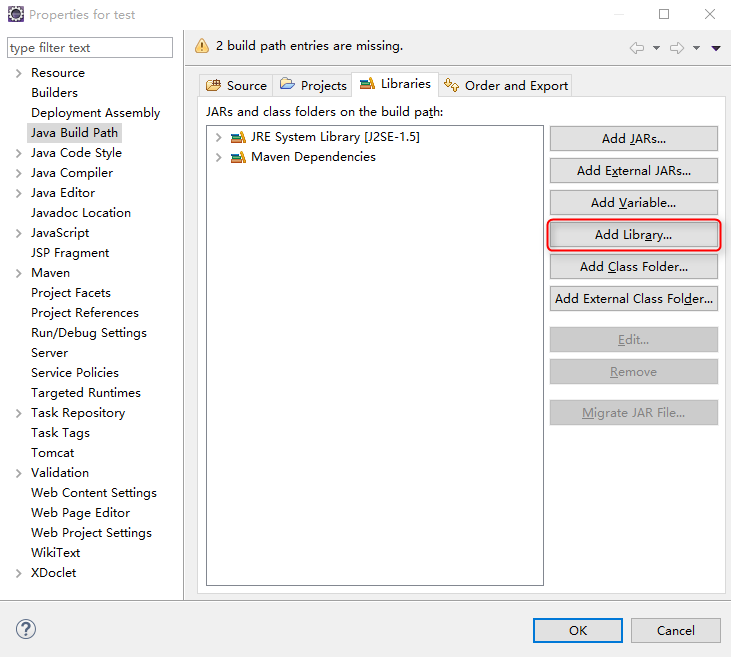Expand the Maven Dependencies node

point(218,157)
